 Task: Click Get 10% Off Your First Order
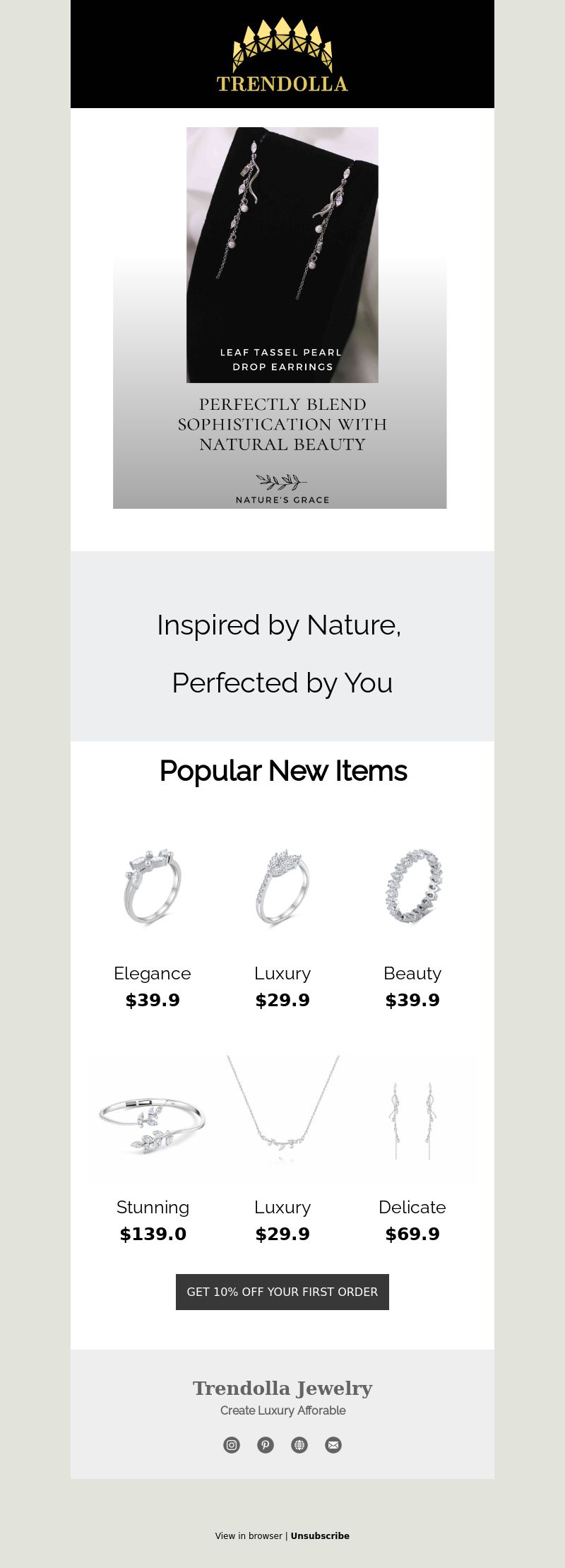coord(282,1292)
